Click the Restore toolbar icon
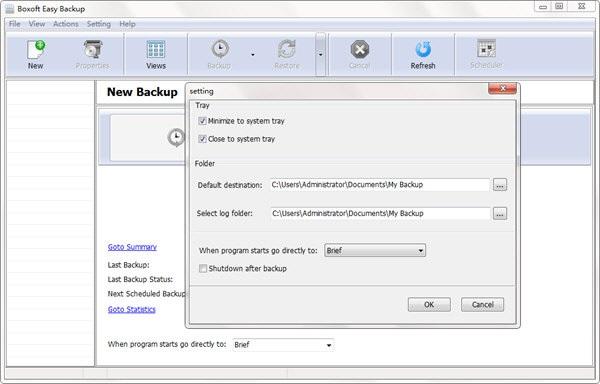Image resolution: width=600 pixels, height=384 pixels. 287,49
